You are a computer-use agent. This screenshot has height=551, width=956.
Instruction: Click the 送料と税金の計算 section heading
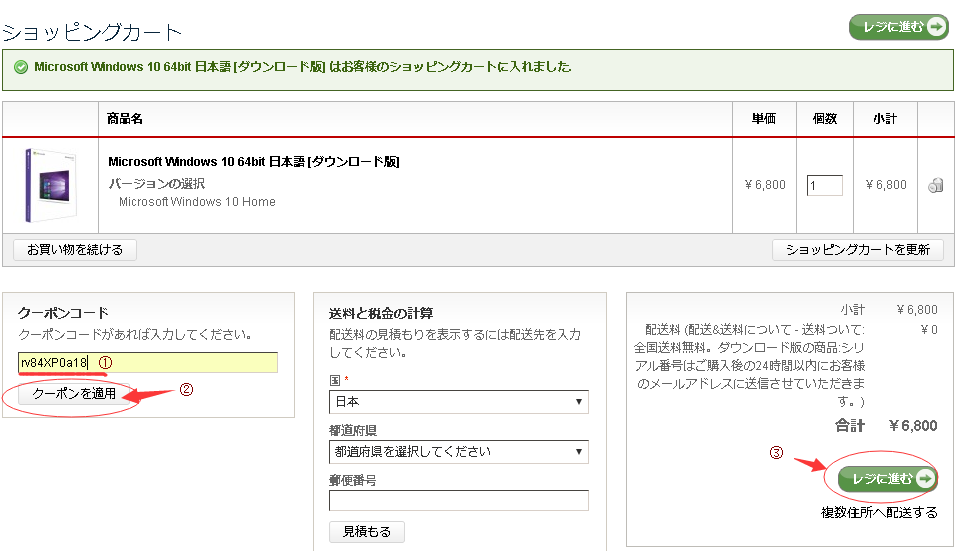click(x=381, y=313)
